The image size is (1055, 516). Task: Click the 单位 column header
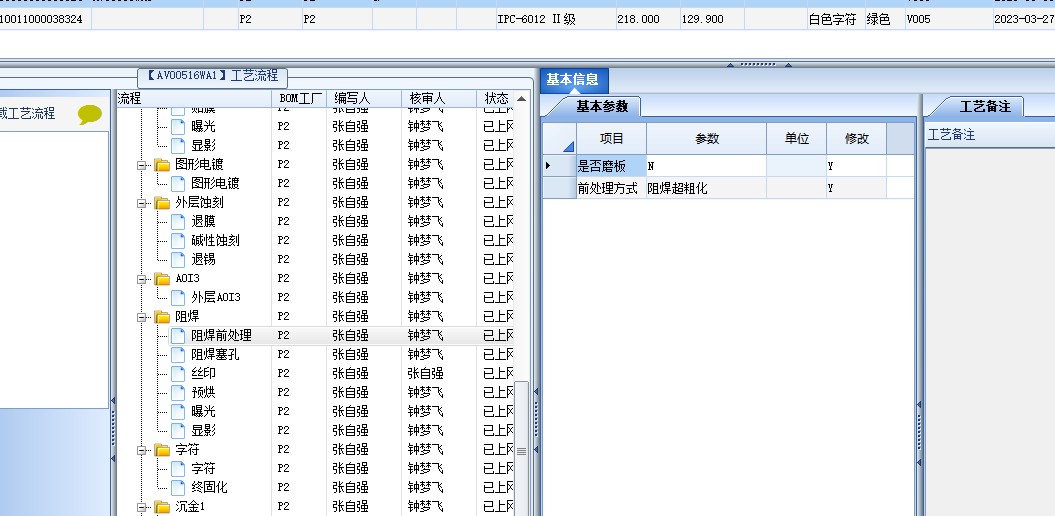click(797, 139)
